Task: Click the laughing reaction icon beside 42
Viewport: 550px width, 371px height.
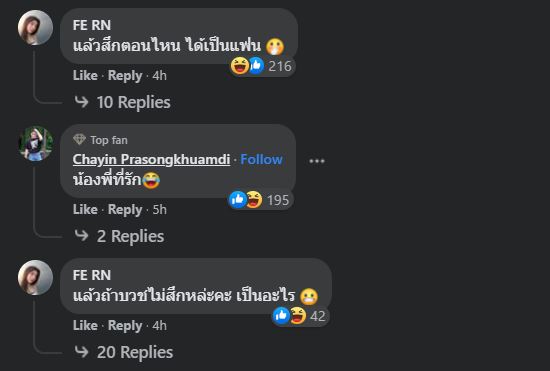Action: pyautogui.click(x=298, y=316)
